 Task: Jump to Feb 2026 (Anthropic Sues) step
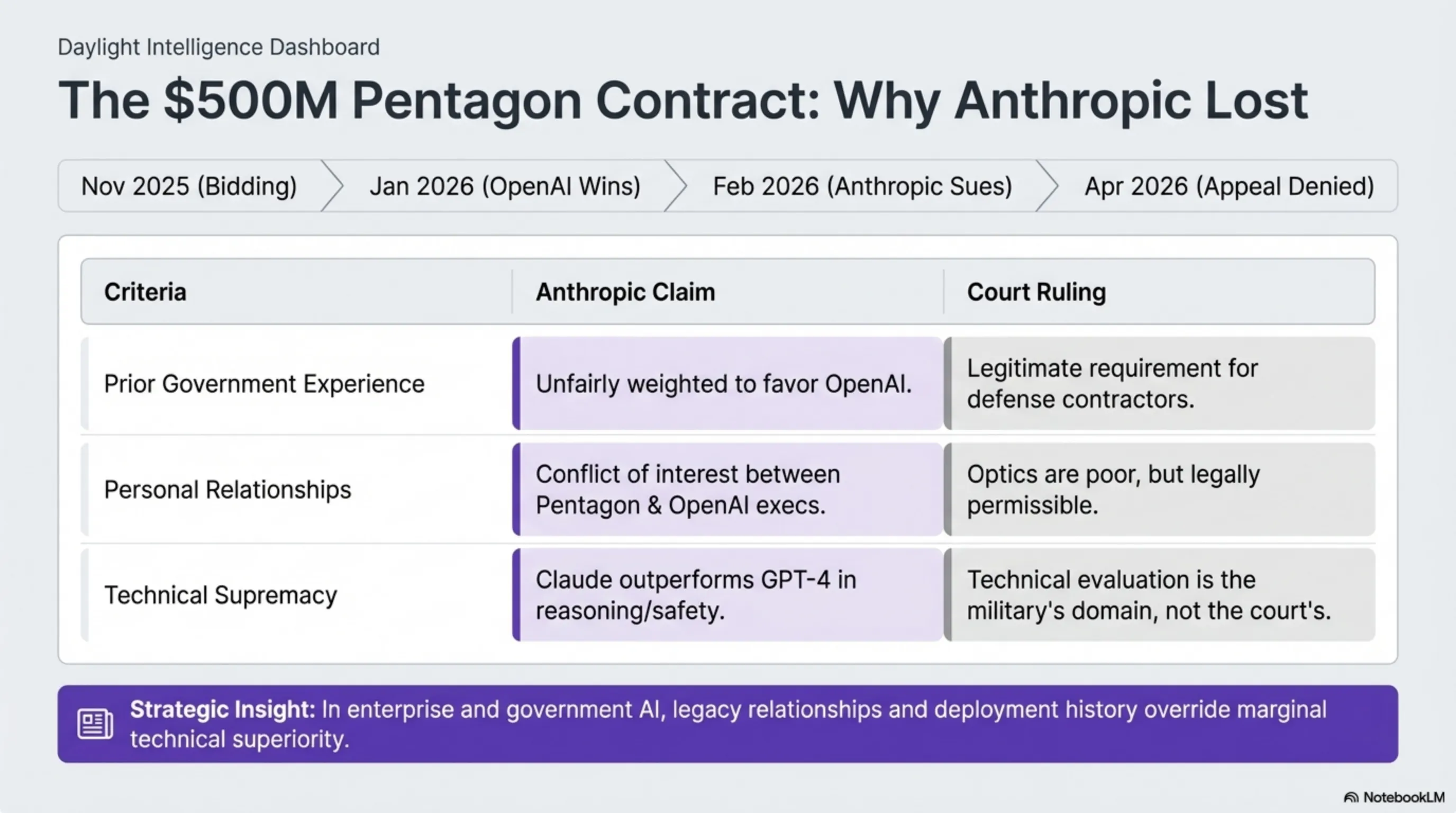click(862, 186)
